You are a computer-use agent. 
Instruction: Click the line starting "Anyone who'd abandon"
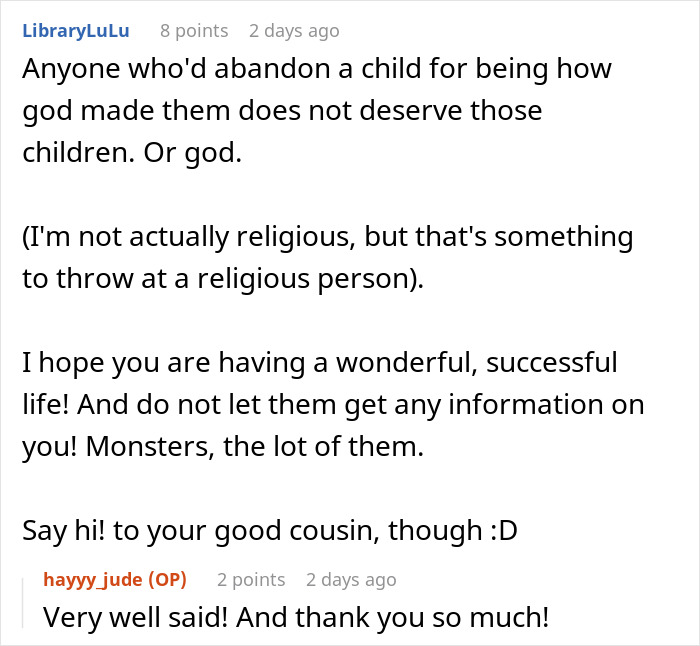tap(317, 71)
